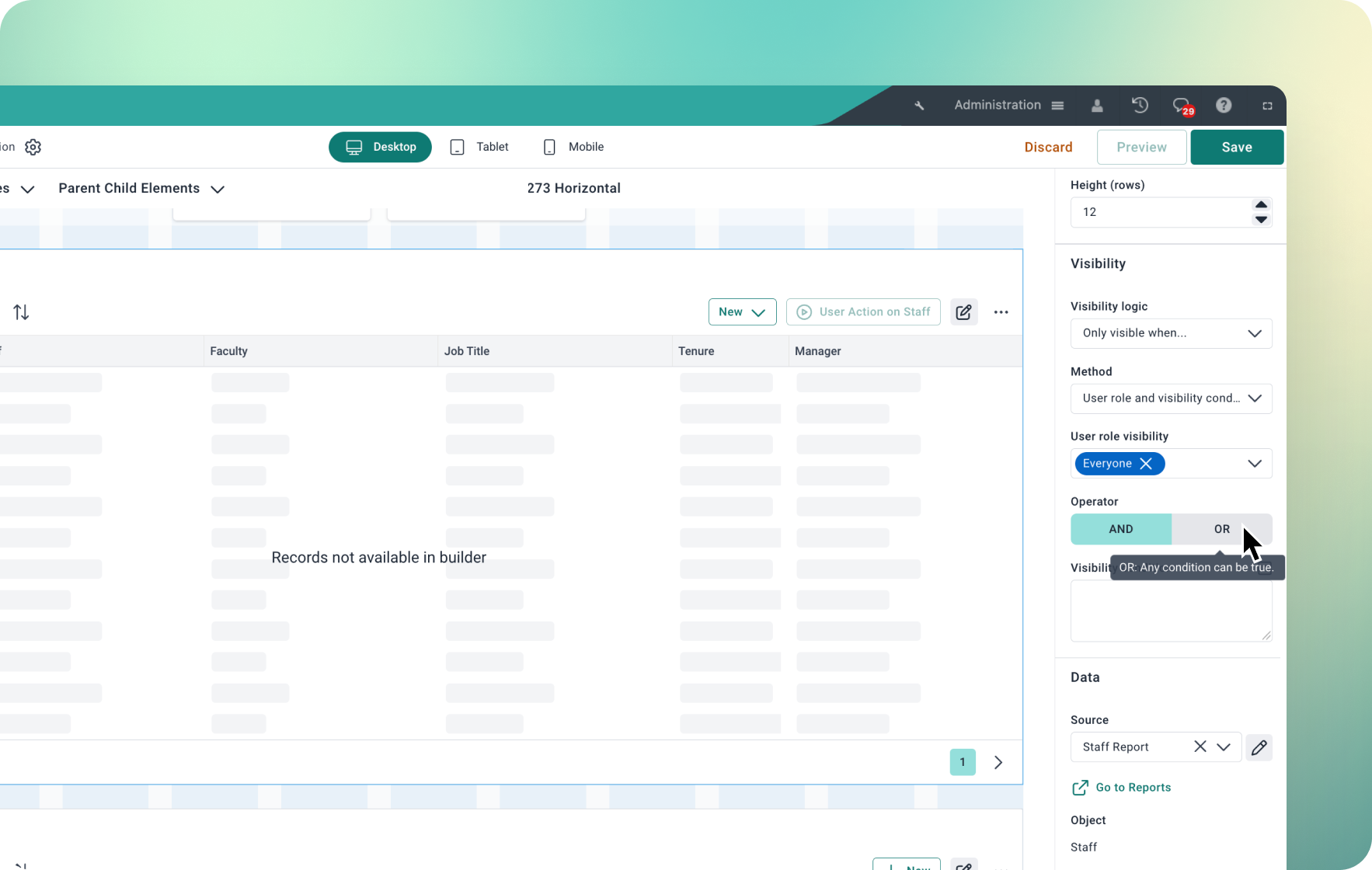The image size is (1372, 870).
Task: Switch to Mobile view
Action: (573, 147)
